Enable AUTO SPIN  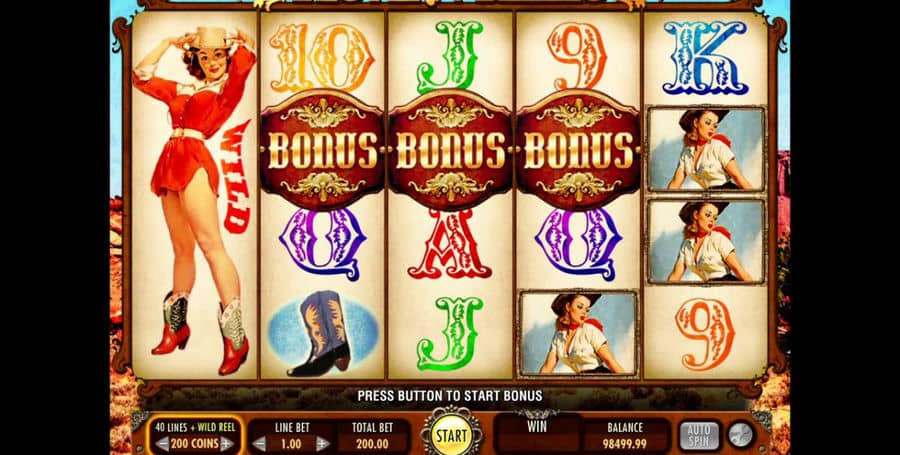tap(700, 435)
